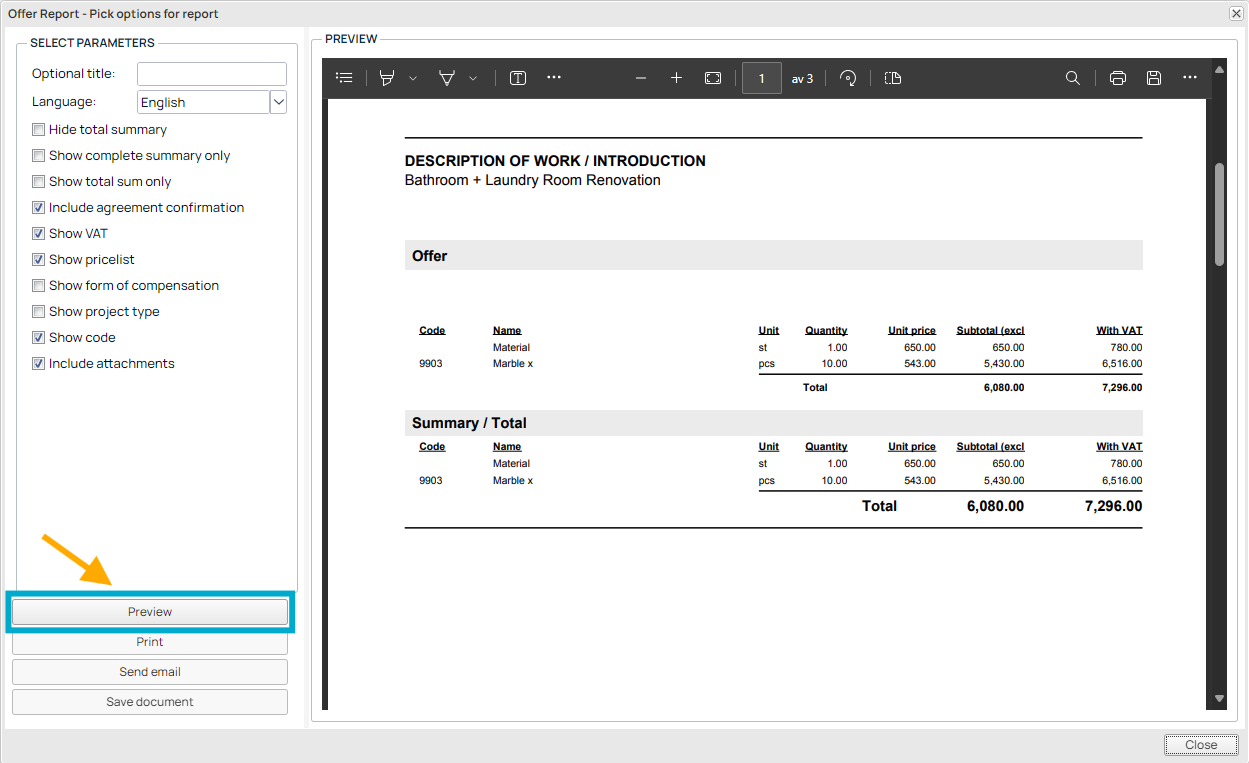
Task: Click the Summary / Total section heading
Action: (x=469, y=423)
